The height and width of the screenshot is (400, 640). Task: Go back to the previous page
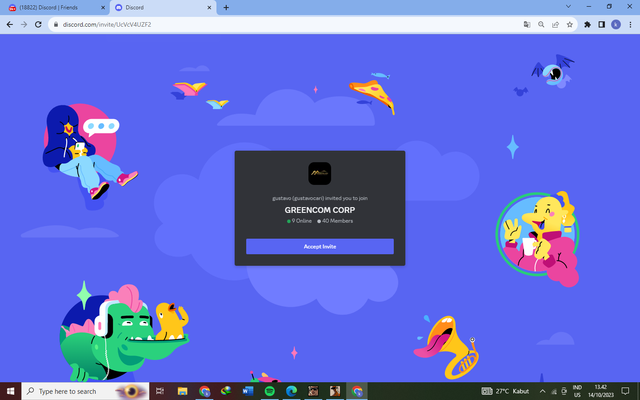click(10, 24)
